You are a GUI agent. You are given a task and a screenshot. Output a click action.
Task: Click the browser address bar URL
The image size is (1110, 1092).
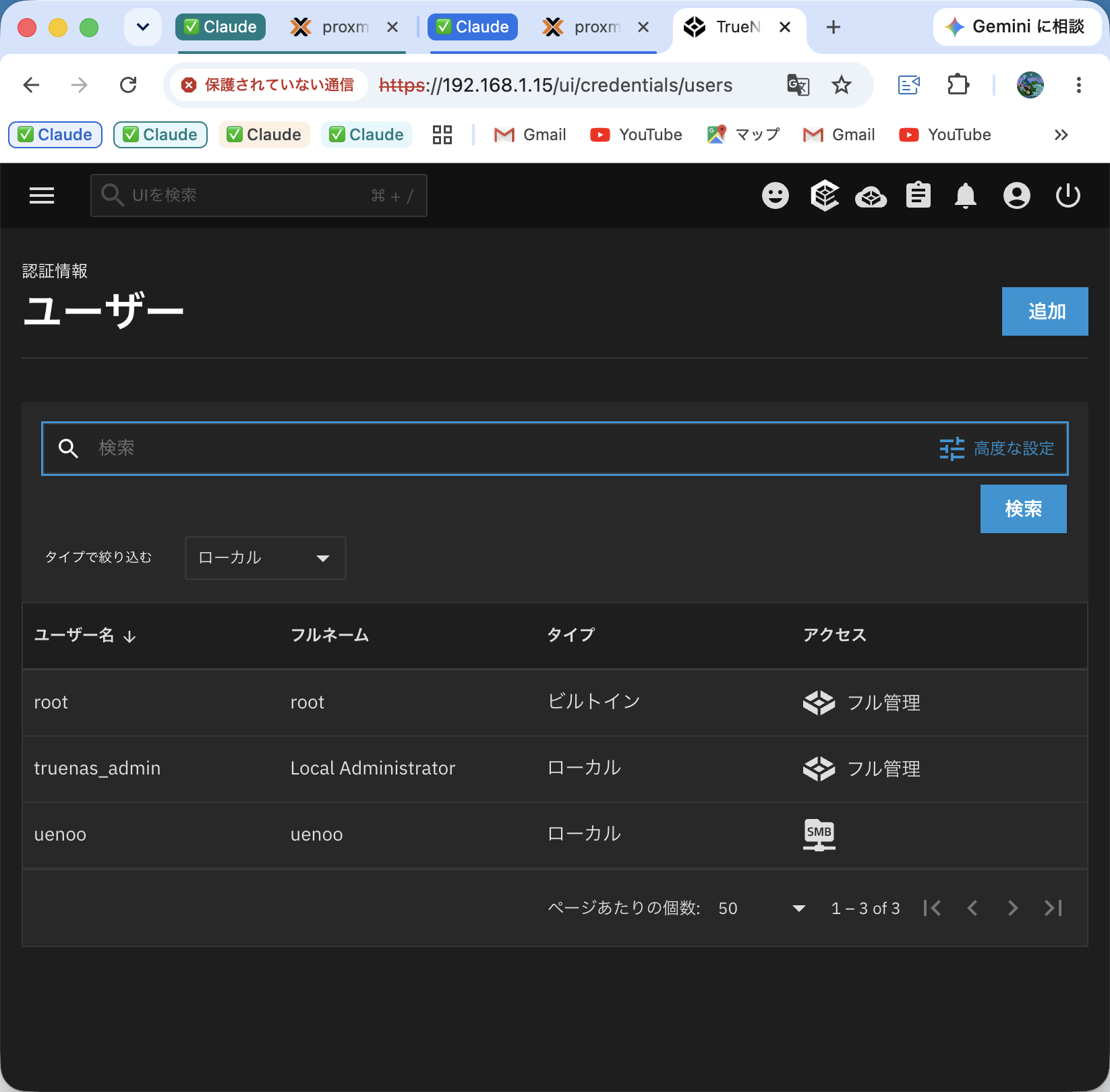pos(556,85)
